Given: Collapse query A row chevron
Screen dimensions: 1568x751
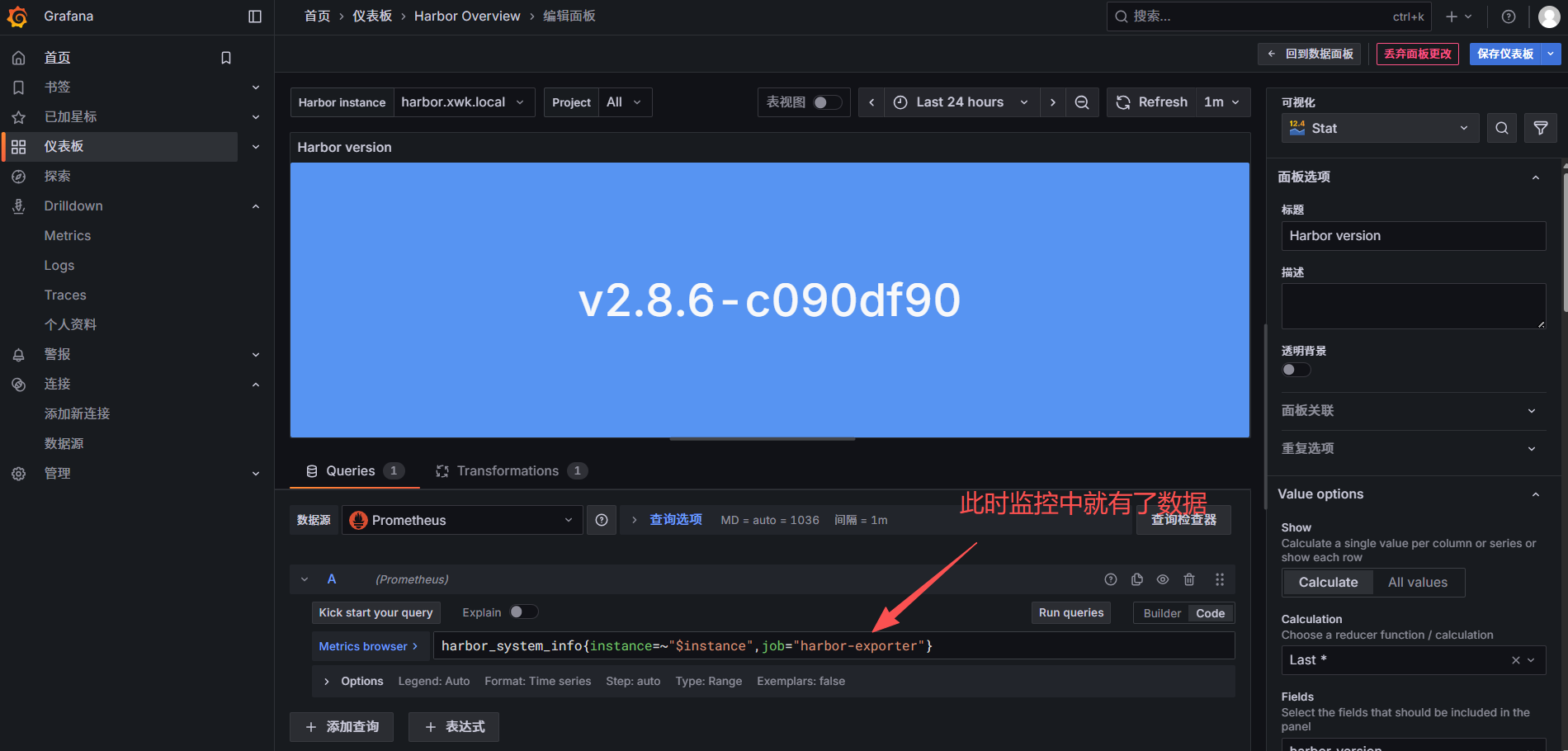Looking at the screenshot, I should tap(305, 579).
